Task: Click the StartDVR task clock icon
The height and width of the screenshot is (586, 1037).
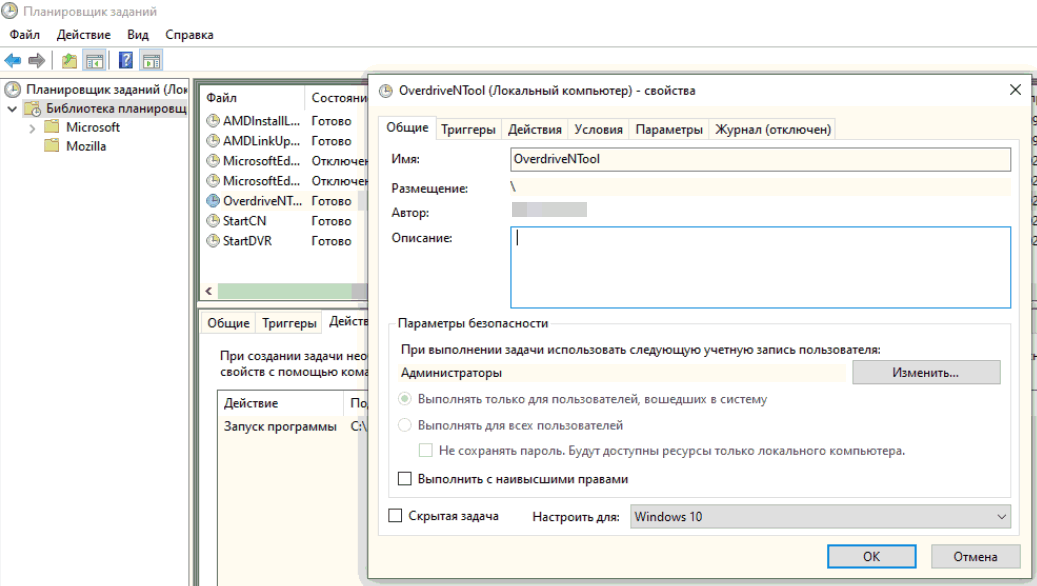Action: tap(213, 241)
